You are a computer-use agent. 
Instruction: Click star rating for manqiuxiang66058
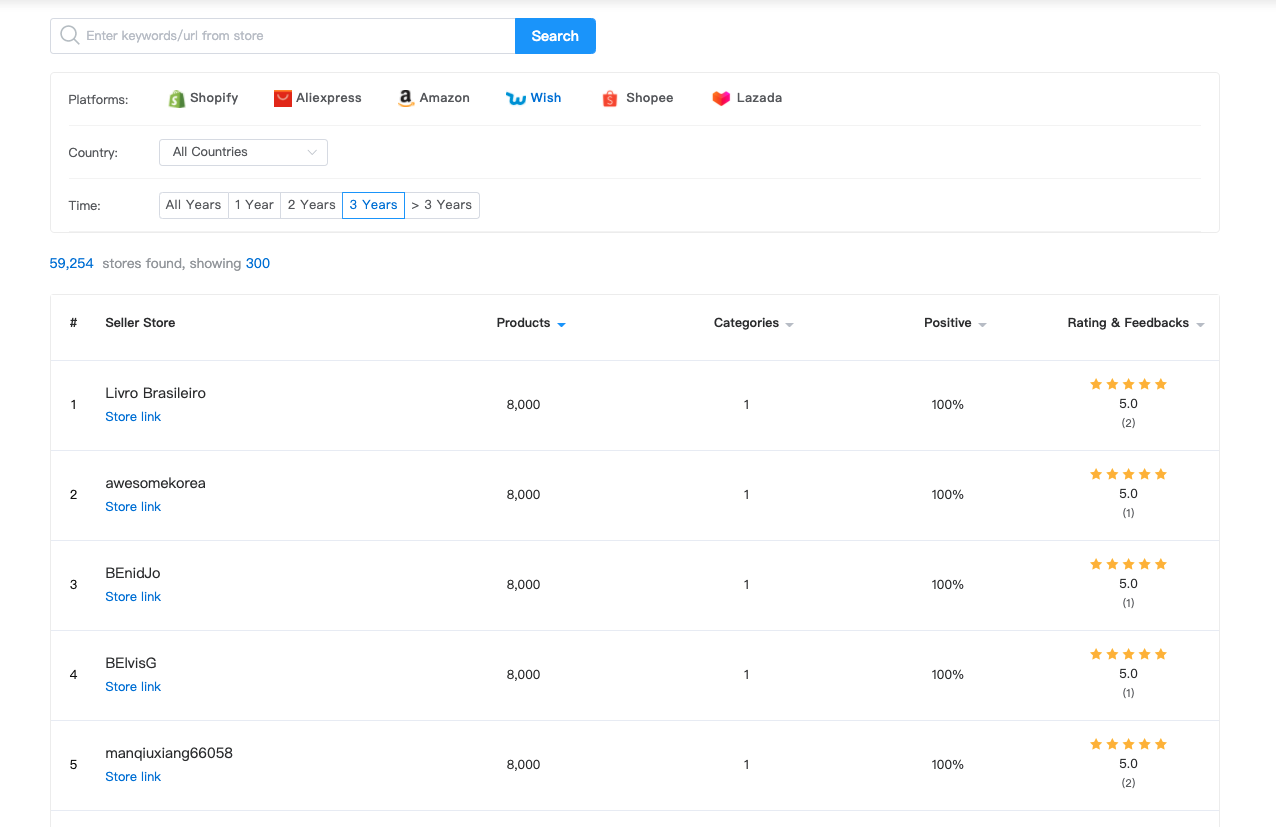tap(1128, 744)
